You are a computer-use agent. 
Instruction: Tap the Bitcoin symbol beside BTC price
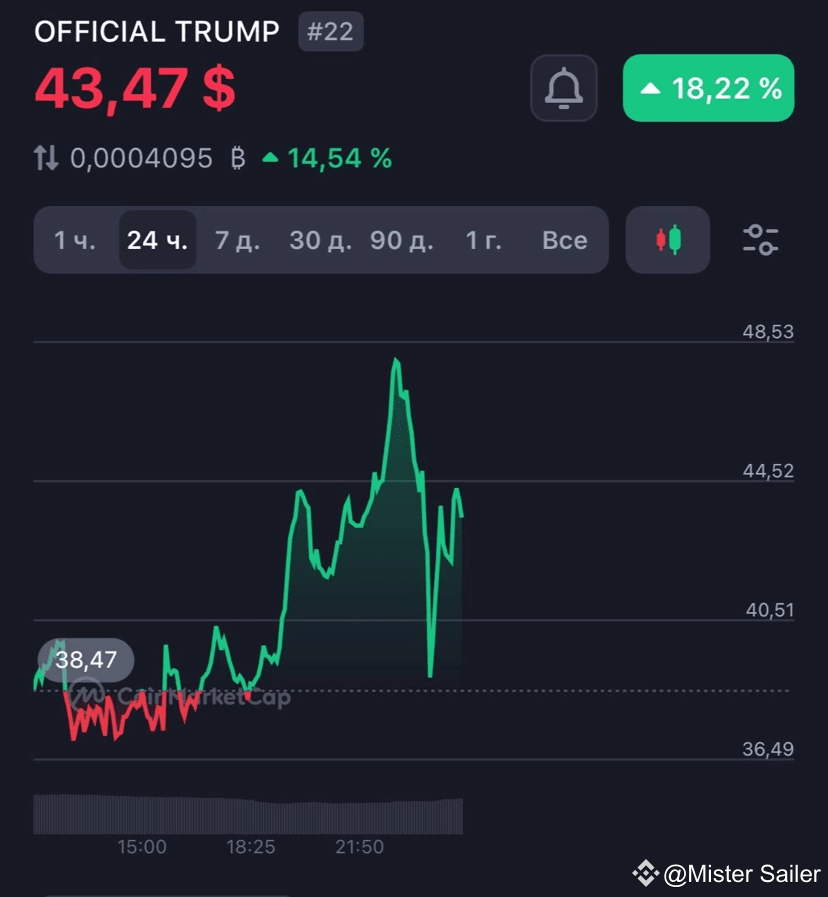click(x=238, y=158)
